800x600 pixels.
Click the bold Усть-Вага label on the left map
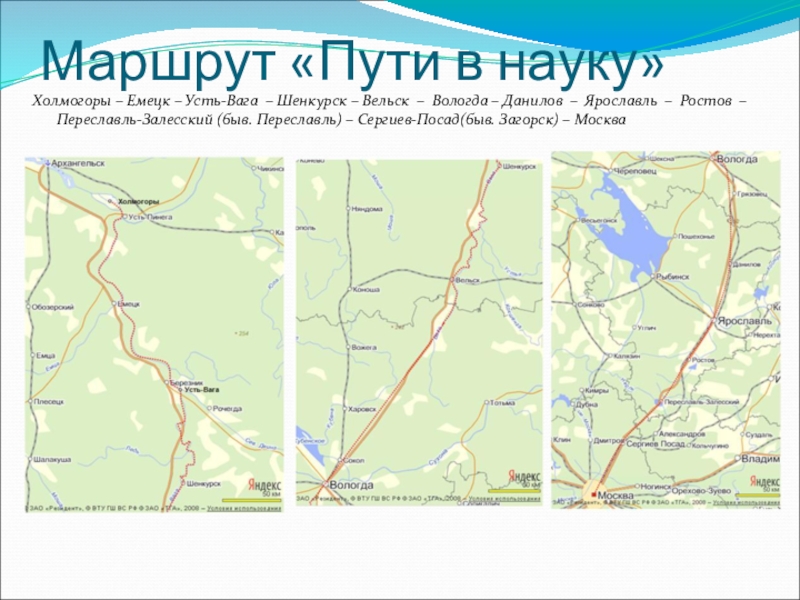[x=202, y=390]
